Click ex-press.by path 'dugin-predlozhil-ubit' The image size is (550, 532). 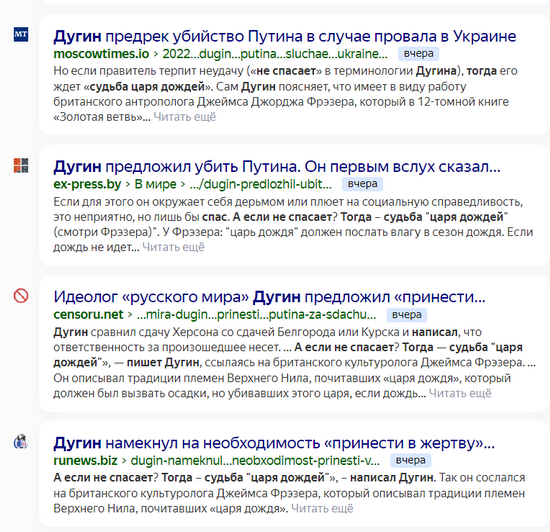pos(261,184)
